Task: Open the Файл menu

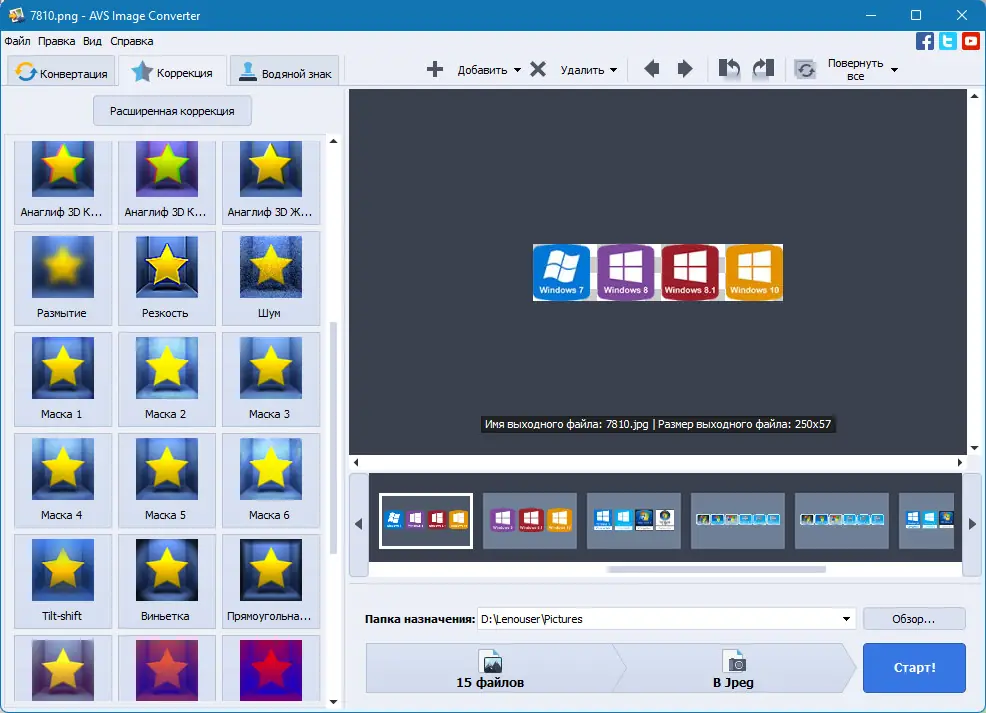Action: click(x=18, y=41)
